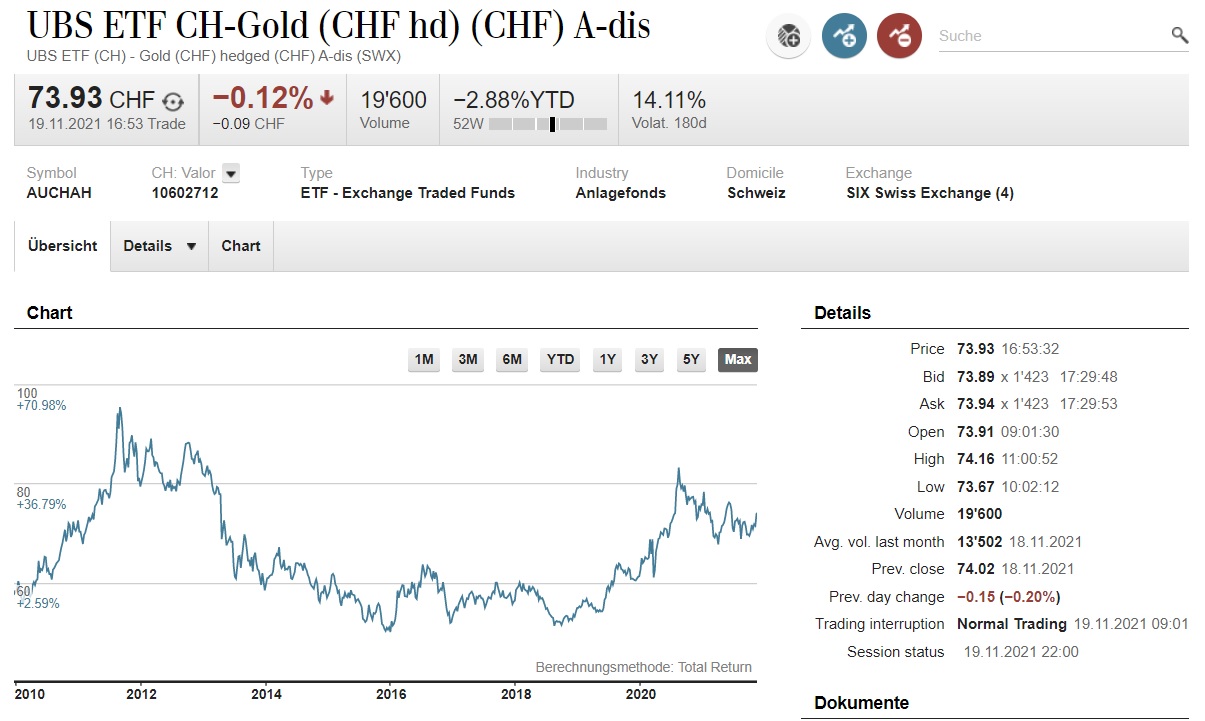This screenshot has height=721, width=1205.
Task: Set chart range to YTD
Action: (x=560, y=360)
